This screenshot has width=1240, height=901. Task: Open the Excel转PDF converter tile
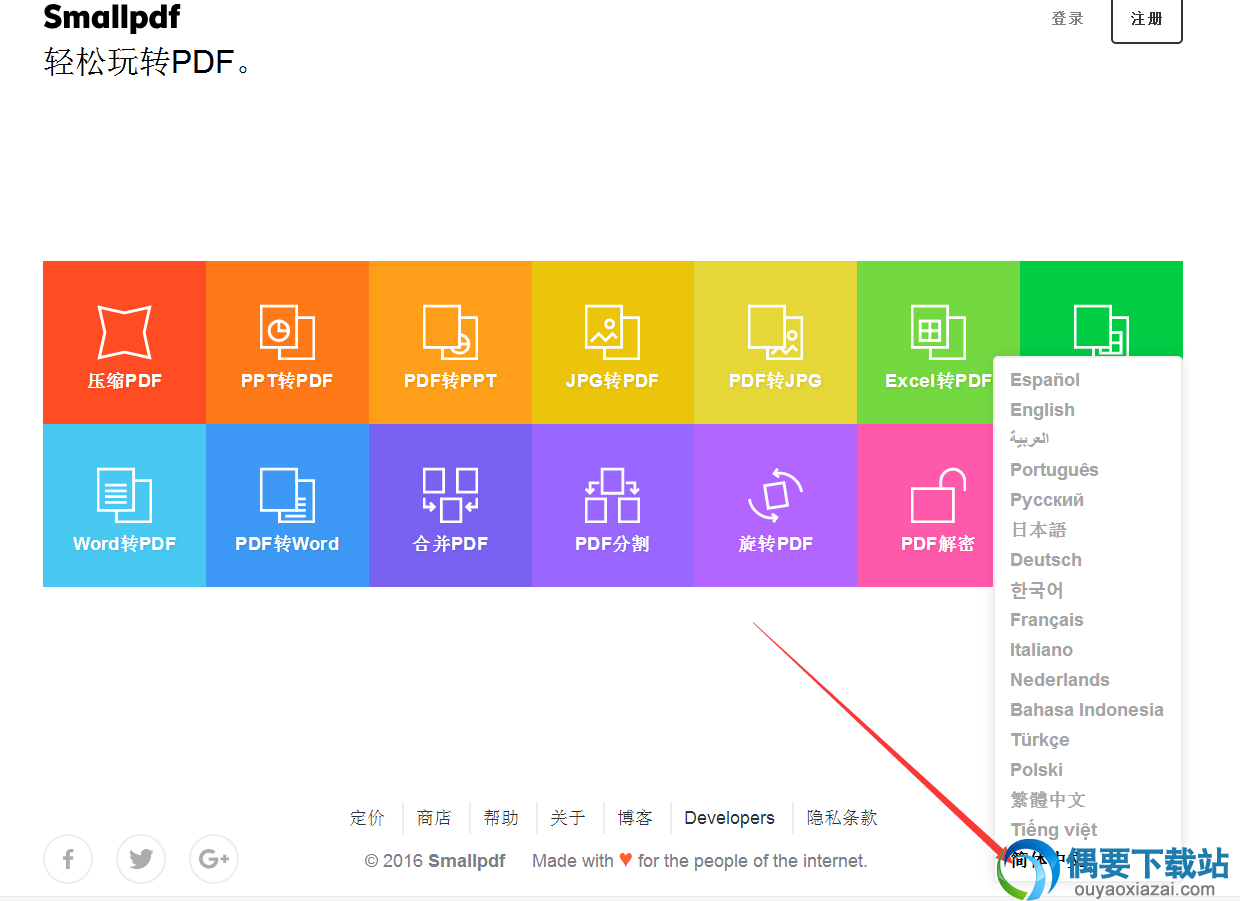pos(938,342)
